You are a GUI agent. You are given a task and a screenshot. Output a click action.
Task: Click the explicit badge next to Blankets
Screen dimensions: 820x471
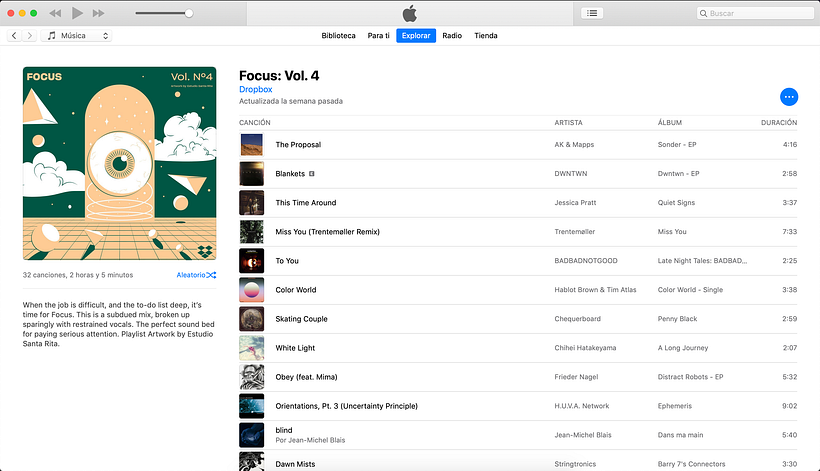[312, 174]
